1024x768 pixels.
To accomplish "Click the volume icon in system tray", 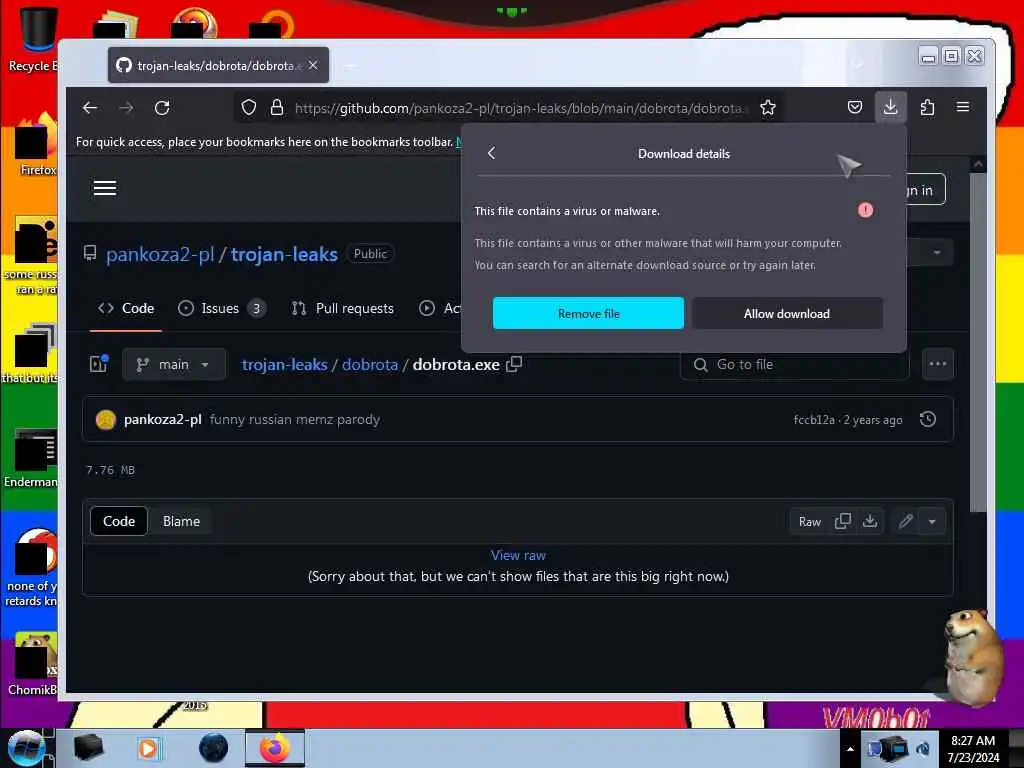I will coord(923,749).
